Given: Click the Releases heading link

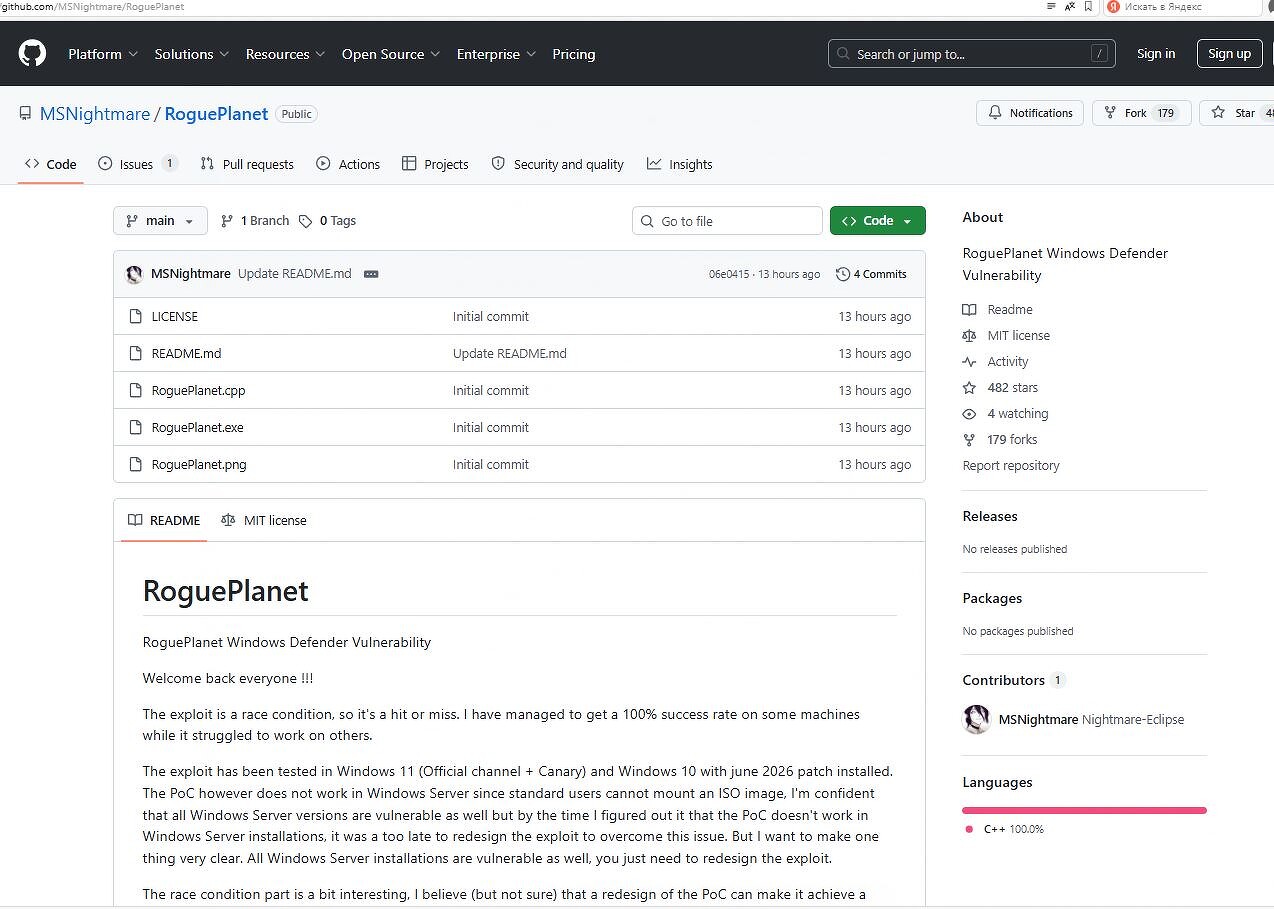Looking at the screenshot, I should tap(990, 516).
